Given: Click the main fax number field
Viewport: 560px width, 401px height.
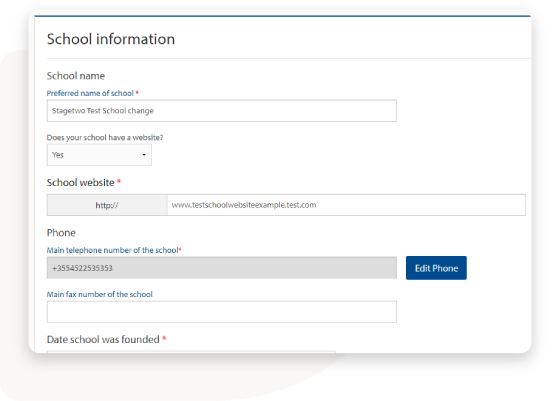Looking at the screenshot, I should [221, 312].
